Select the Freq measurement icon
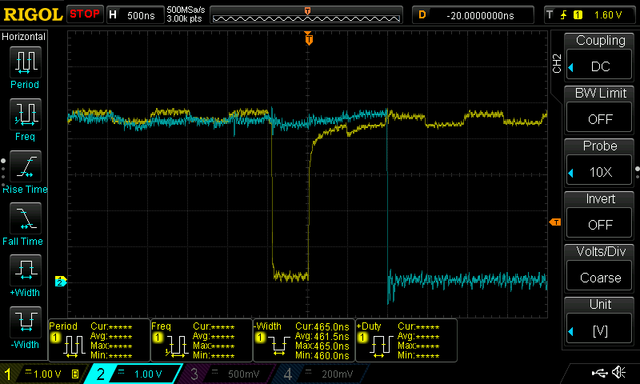The image size is (640, 384). point(25,114)
